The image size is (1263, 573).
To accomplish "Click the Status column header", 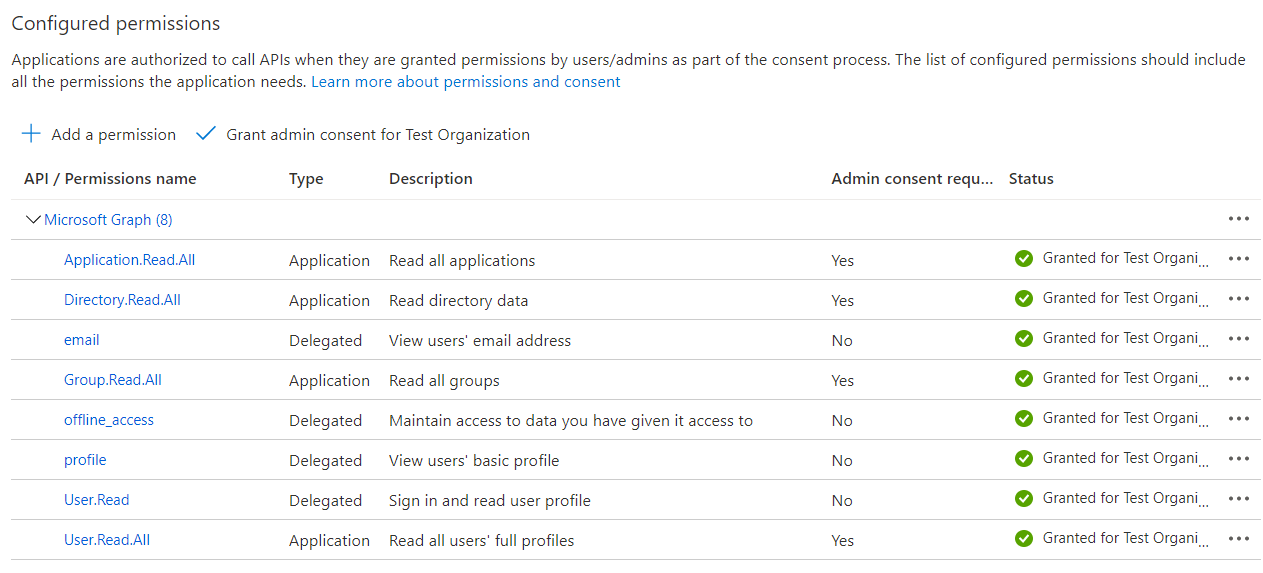I will pos(1031,179).
